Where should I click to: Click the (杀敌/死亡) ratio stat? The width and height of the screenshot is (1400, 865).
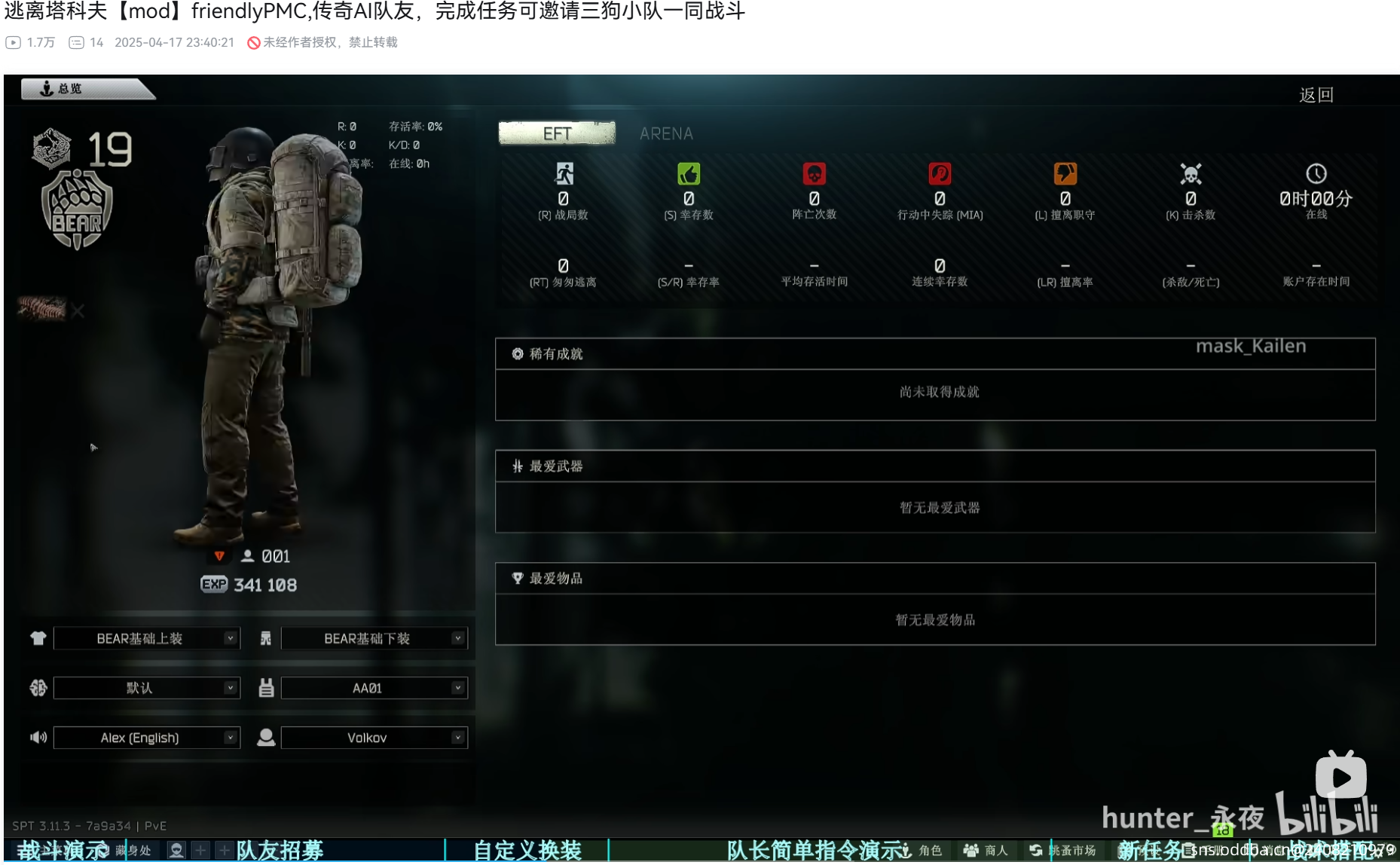1191,274
